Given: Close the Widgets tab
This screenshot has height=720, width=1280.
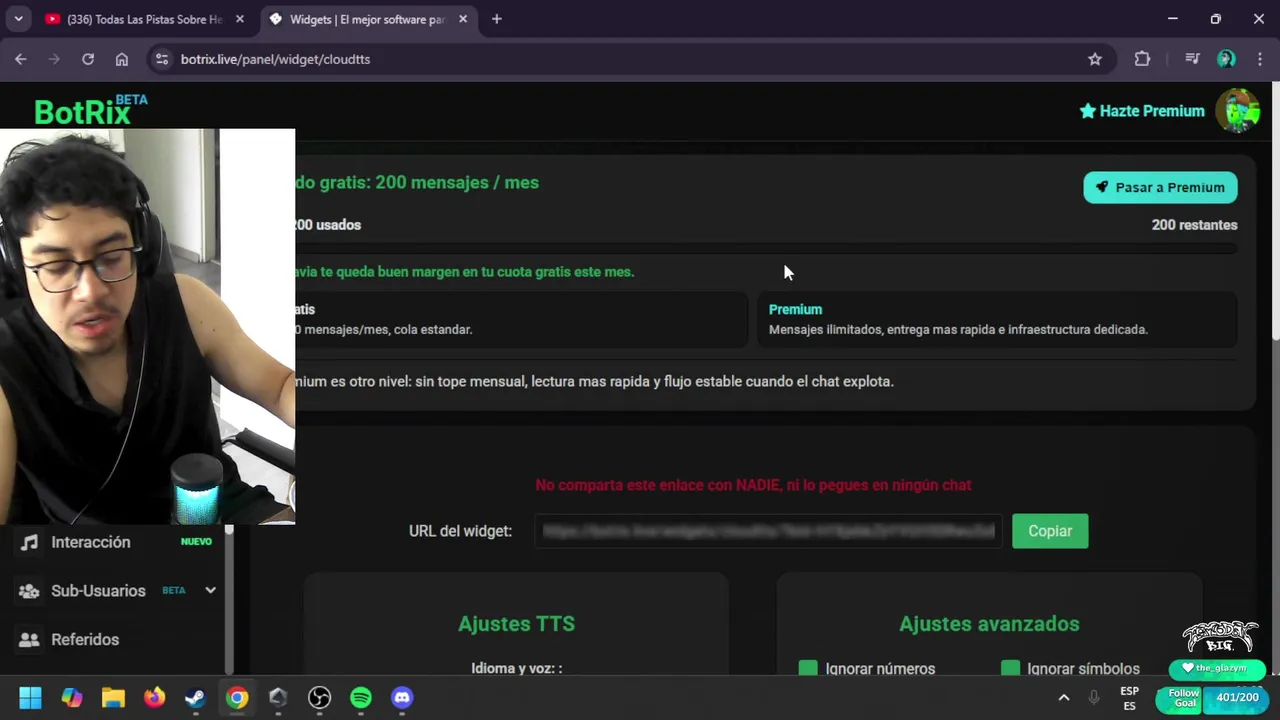Looking at the screenshot, I should (463, 19).
